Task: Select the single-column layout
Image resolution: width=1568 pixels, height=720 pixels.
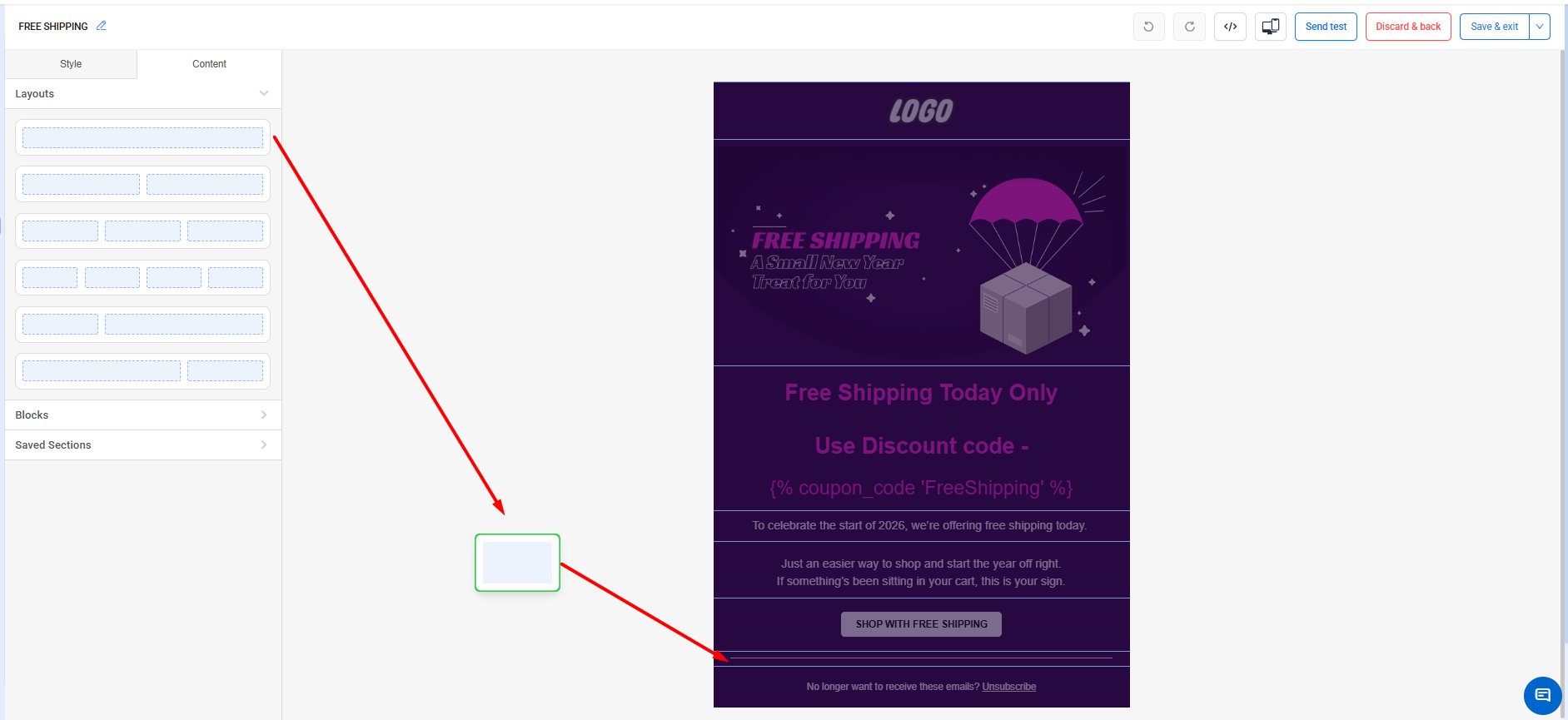Action: [142, 137]
